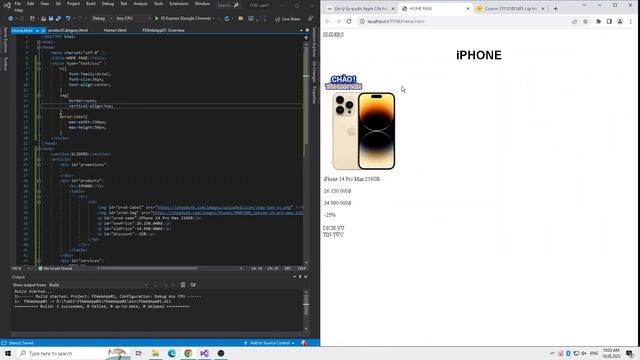Open the Chrome three-dot menu
Viewport: 640px width, 360px height.
pos(631,21)
